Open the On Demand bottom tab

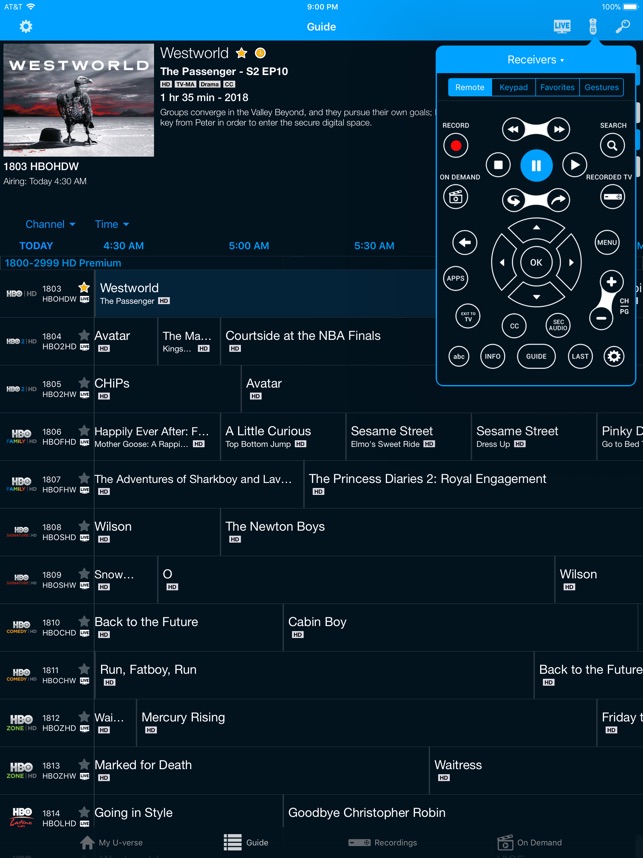(x=529, y=843)
